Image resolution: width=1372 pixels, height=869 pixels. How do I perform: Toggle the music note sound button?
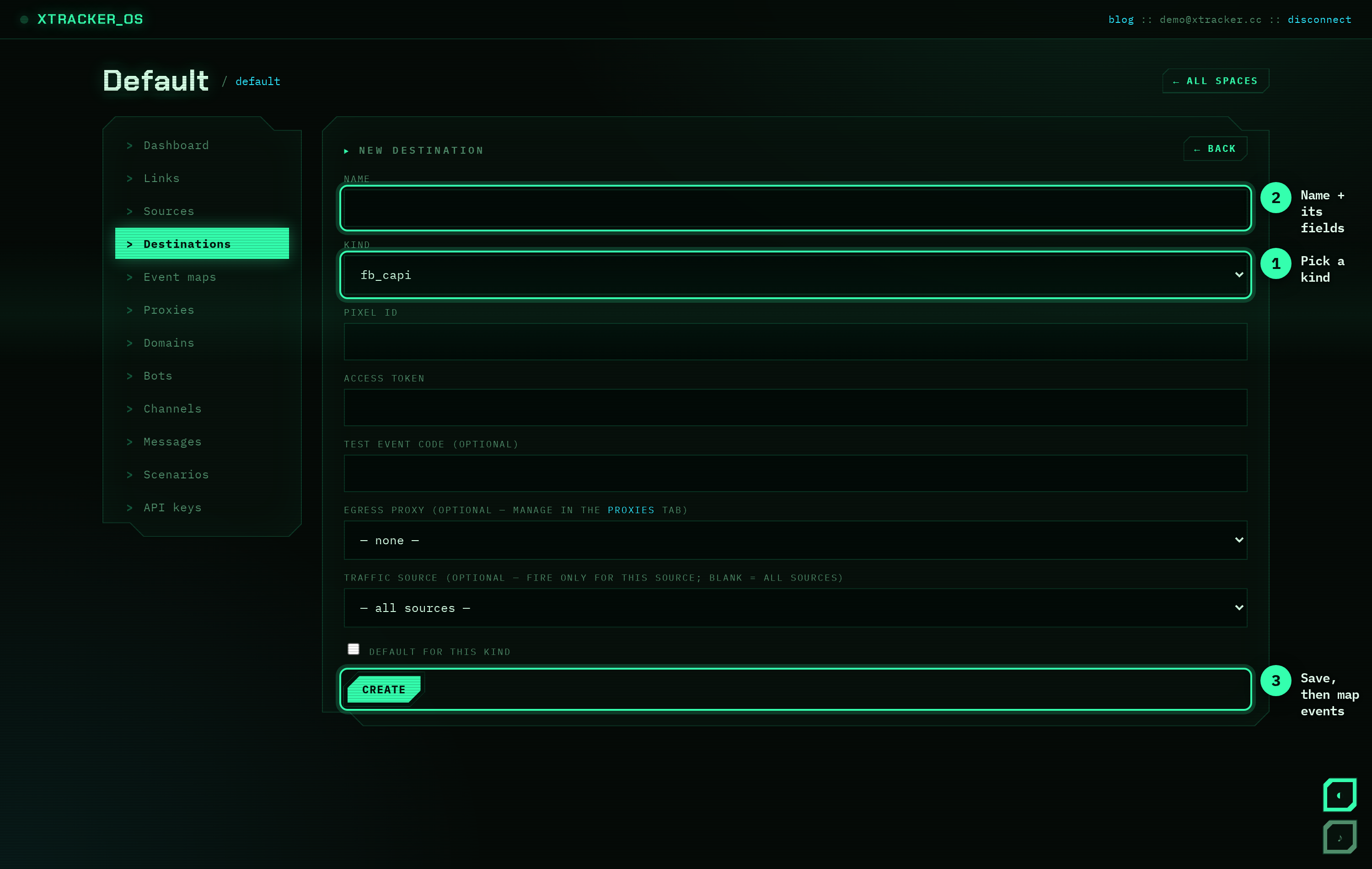coord(1340,837)
